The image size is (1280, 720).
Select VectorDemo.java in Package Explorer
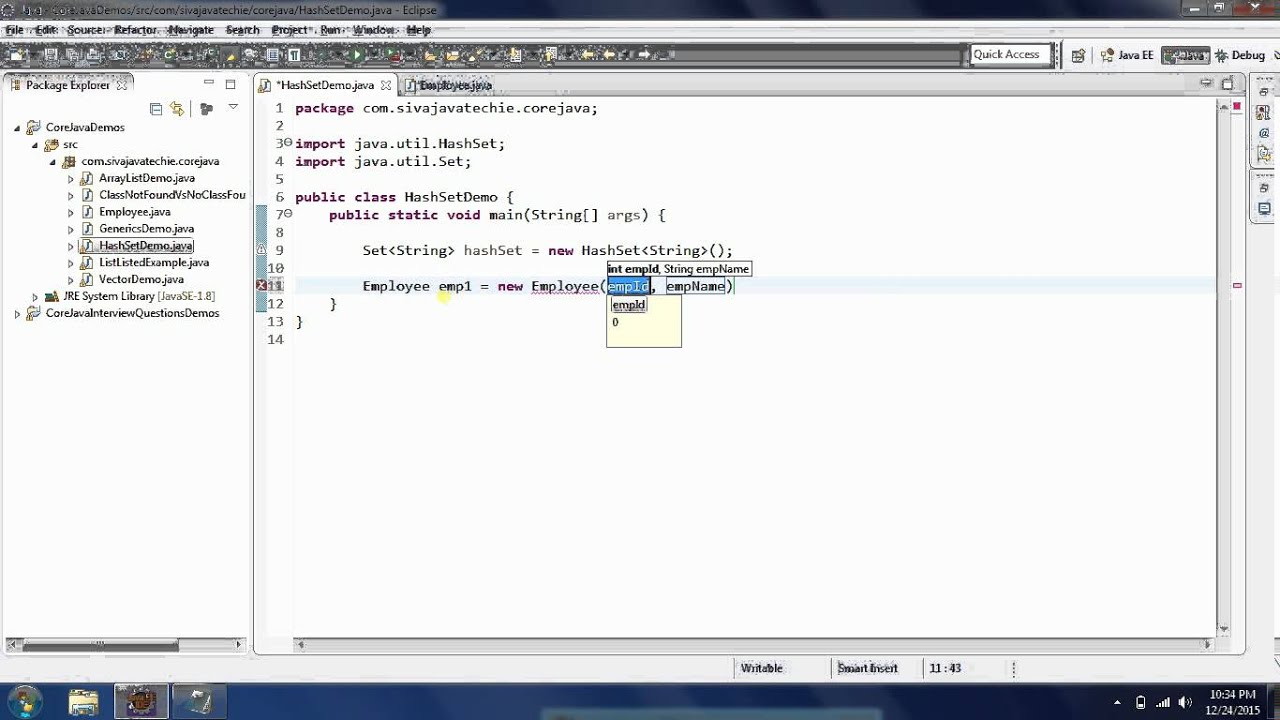click(x=141, y=280)
